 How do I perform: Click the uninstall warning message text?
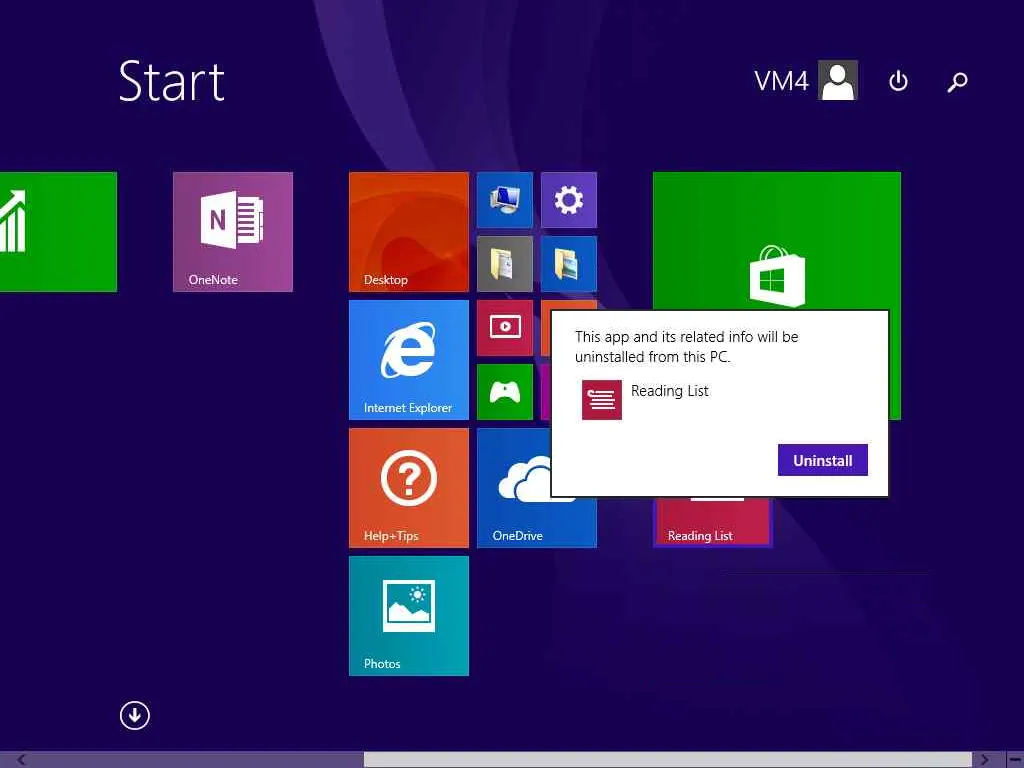coord(686,347)
